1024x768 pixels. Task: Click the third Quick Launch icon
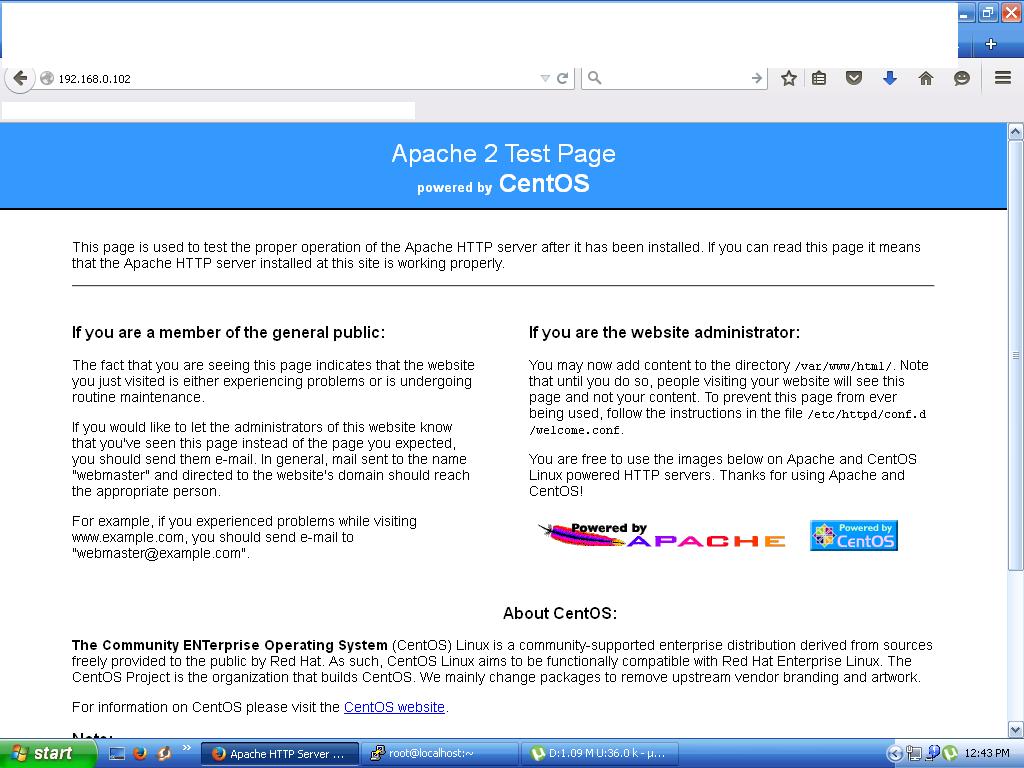point(164,754)
